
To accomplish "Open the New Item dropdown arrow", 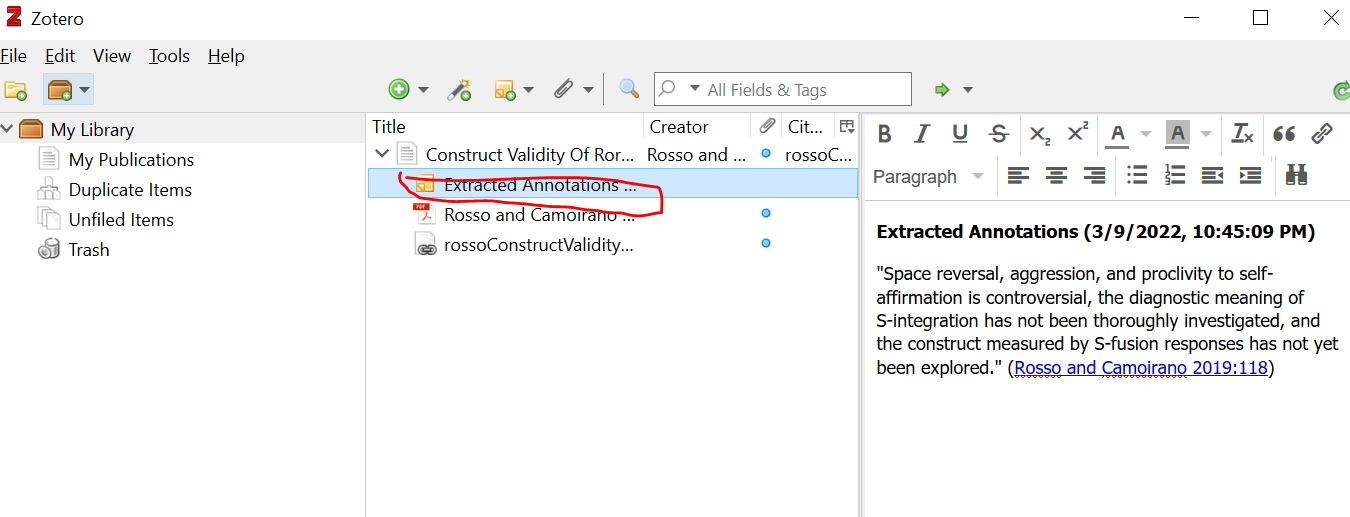I will [423, 90].
